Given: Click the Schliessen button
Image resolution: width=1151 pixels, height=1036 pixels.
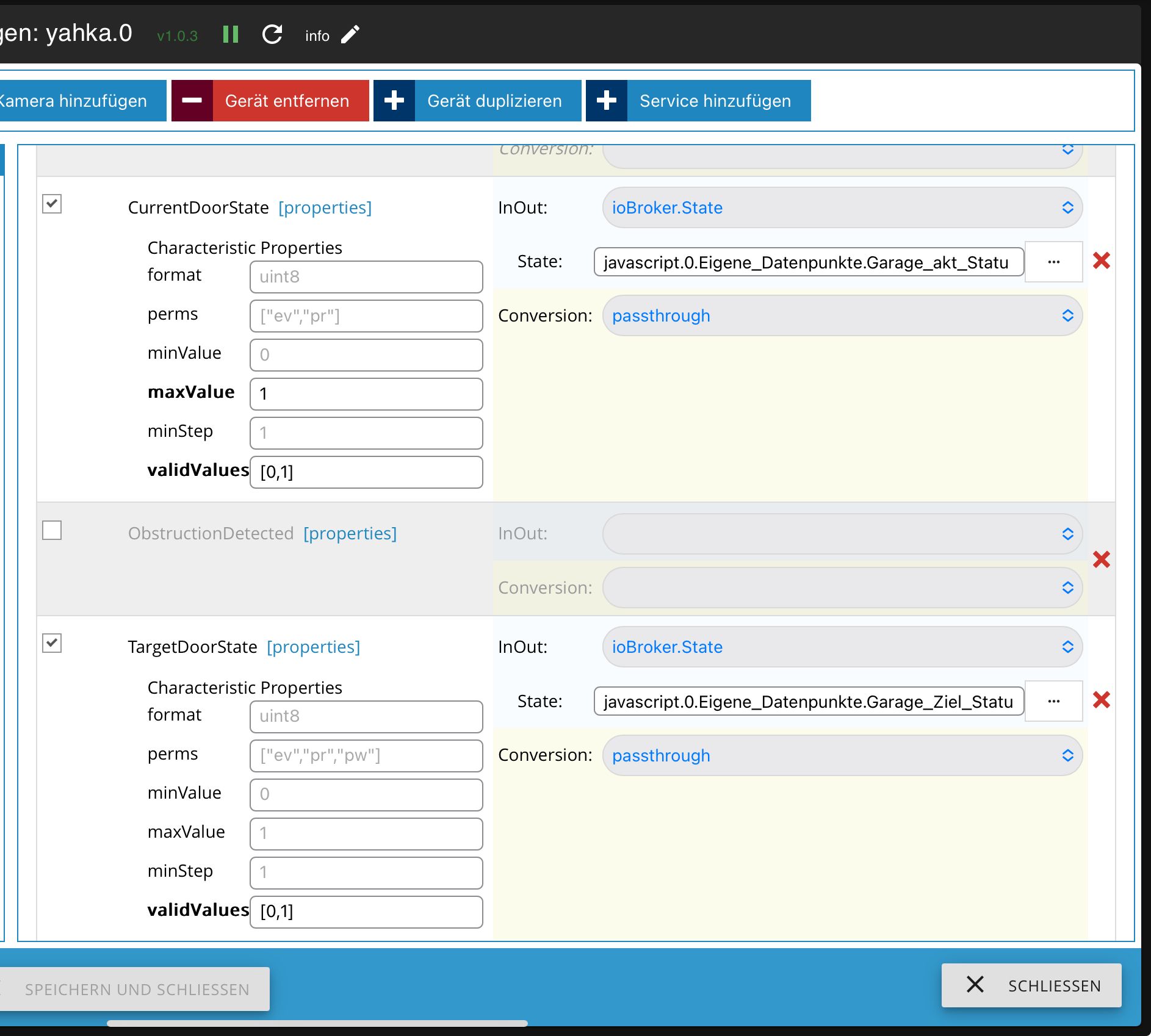Looking at the screenshot, I should [1031, 985].
